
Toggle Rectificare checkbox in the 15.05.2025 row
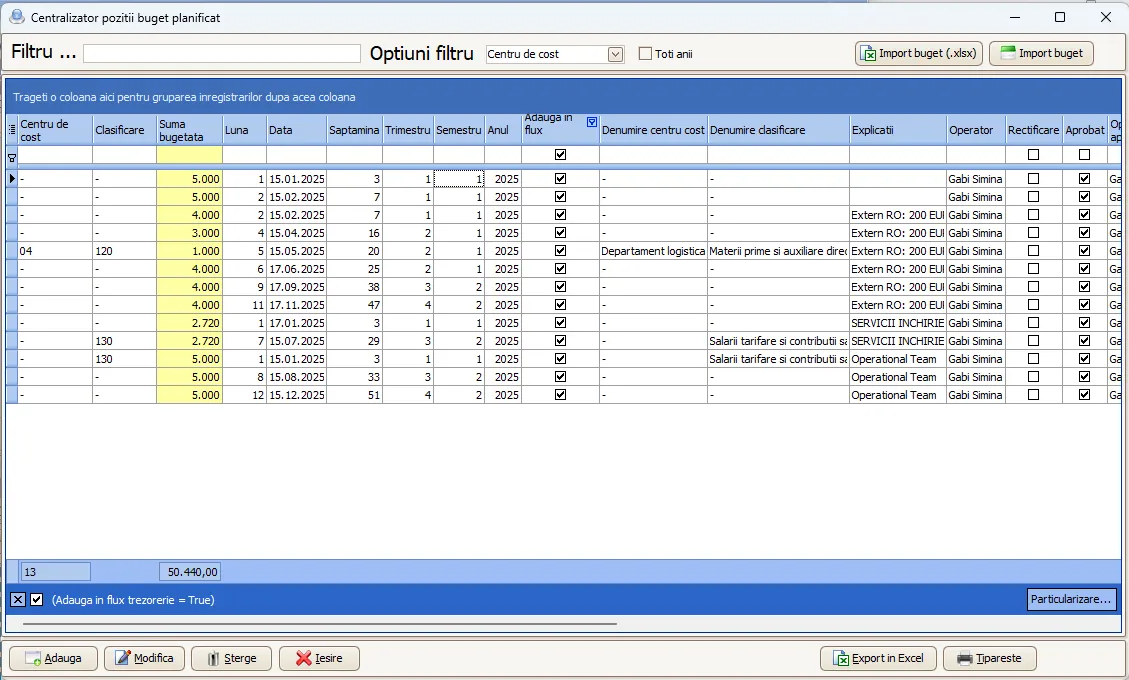point(1033,251)
